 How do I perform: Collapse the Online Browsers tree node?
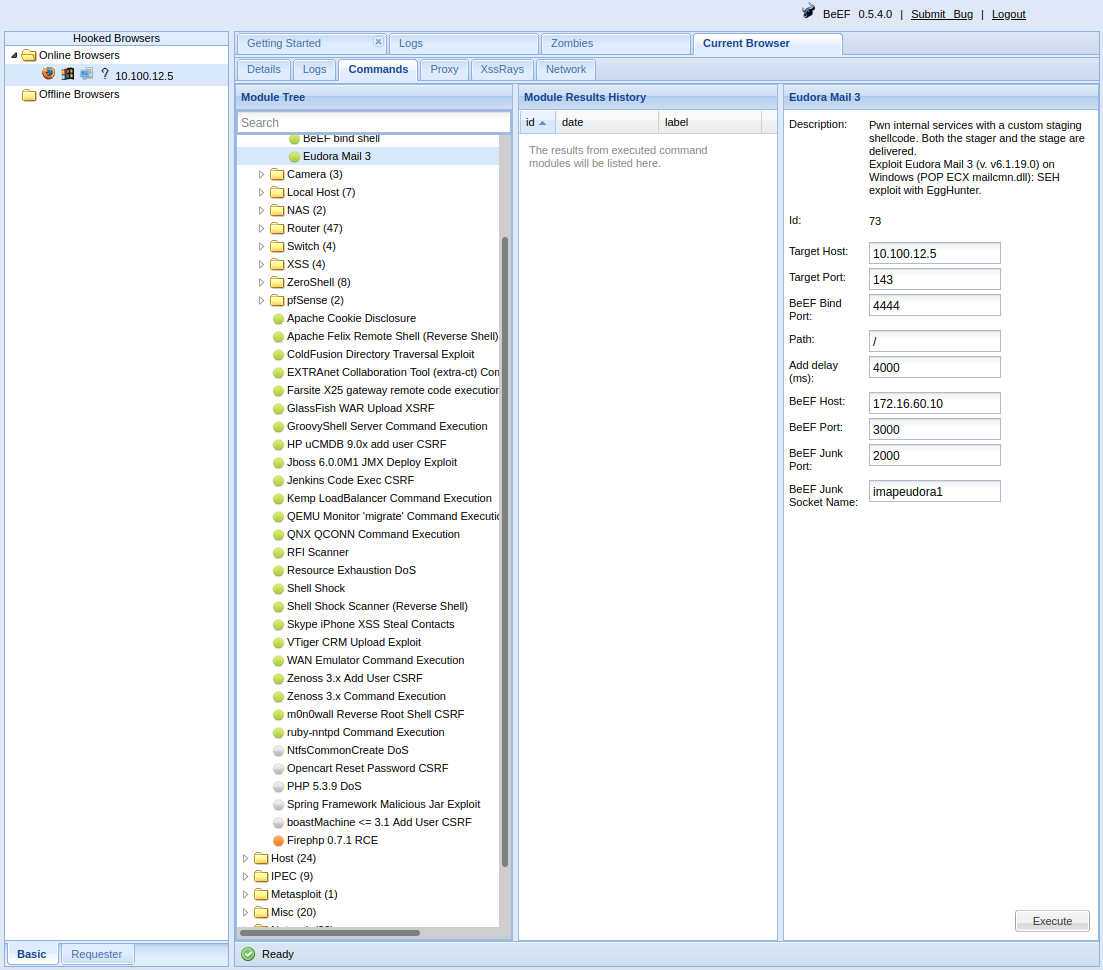(x=14, y=55)
